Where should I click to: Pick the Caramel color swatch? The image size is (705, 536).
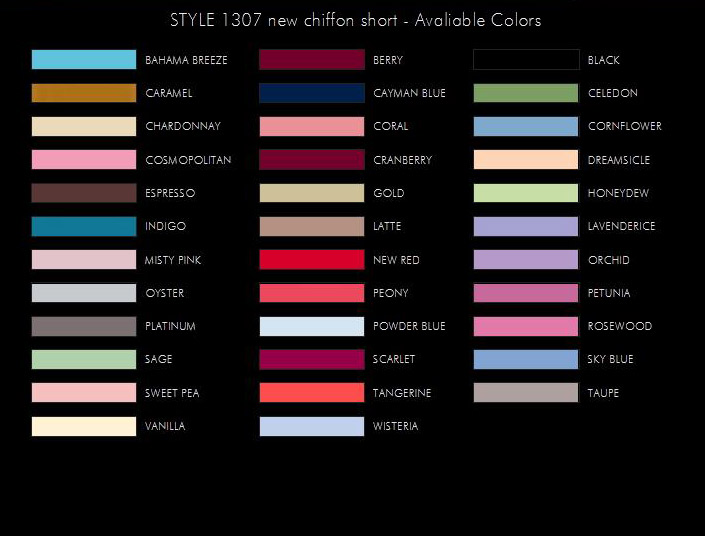[84, 93]
